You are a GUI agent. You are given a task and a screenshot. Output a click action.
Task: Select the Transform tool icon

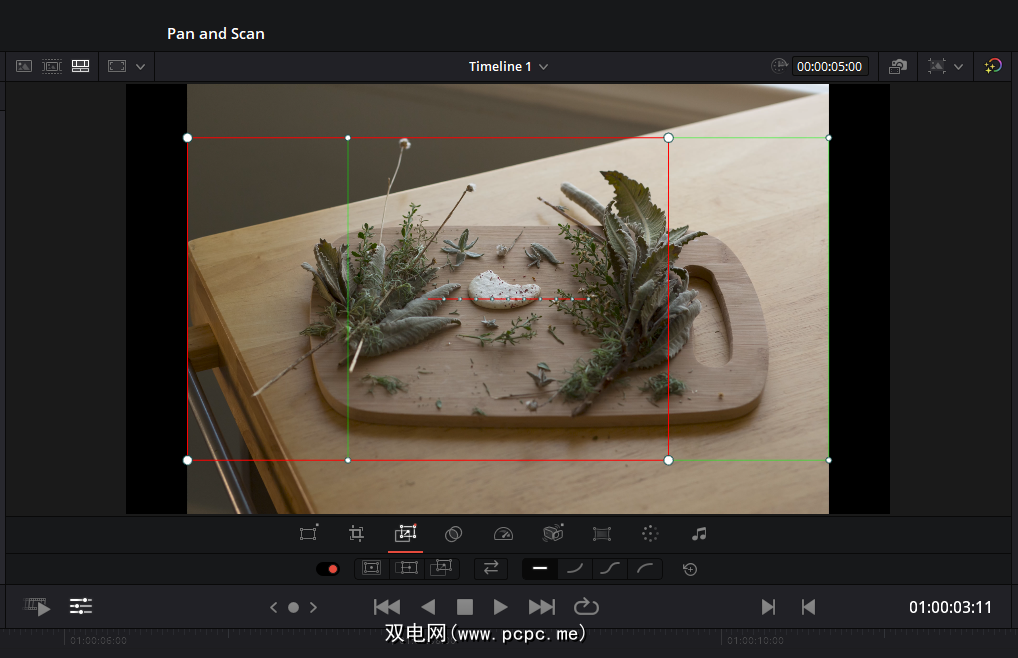(308, 534)
